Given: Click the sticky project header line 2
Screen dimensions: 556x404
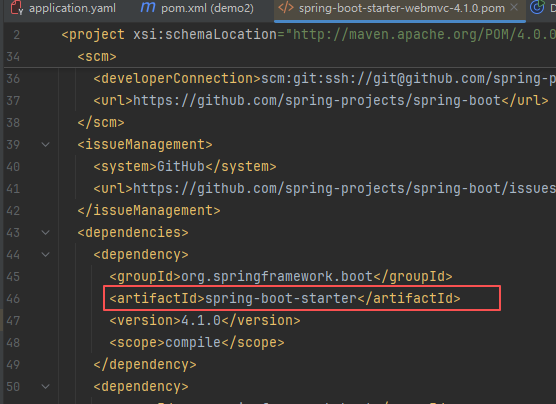Looking at the screenshot, I should coord(308,35).
